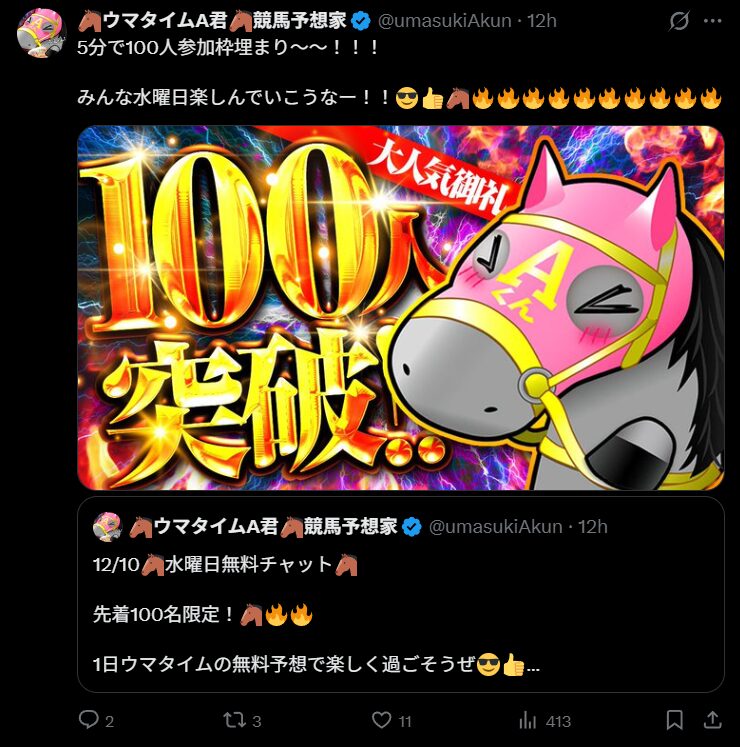Click the reply speech bubble icon

pyautogui.click(x=89, y=720)
